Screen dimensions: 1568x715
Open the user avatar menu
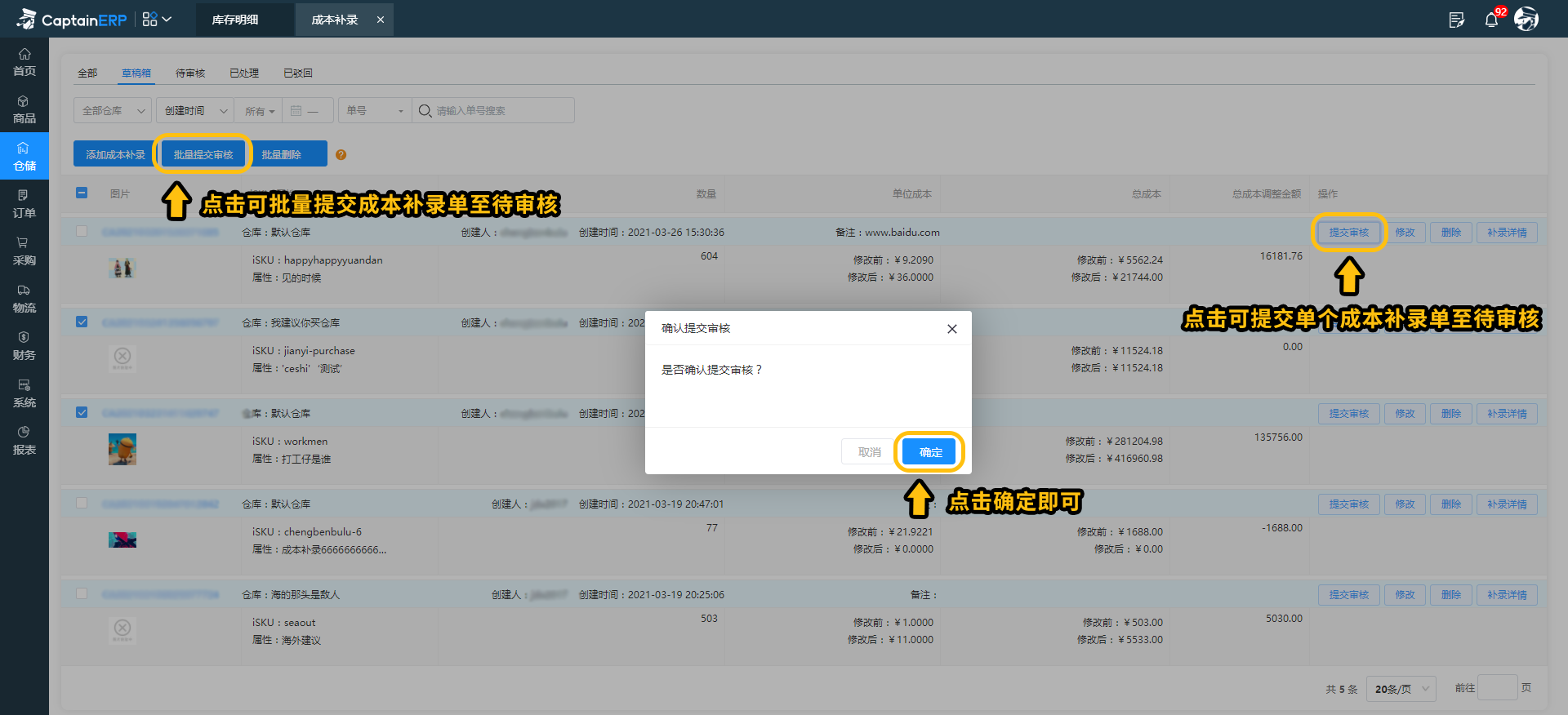tap(1526, 19)
